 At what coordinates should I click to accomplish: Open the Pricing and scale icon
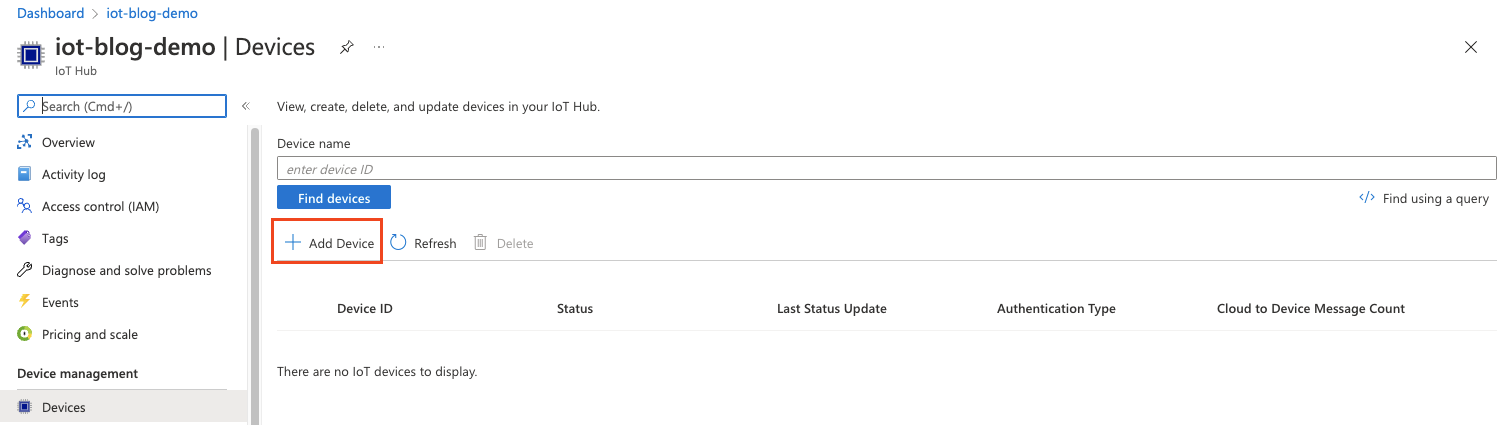tap(25, 335)
